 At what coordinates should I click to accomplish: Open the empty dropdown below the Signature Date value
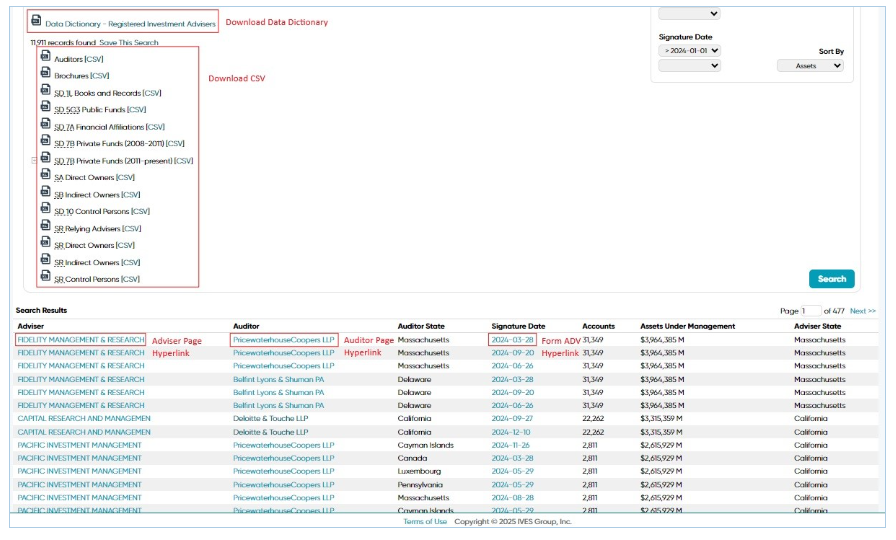click(x=689, y=66)
